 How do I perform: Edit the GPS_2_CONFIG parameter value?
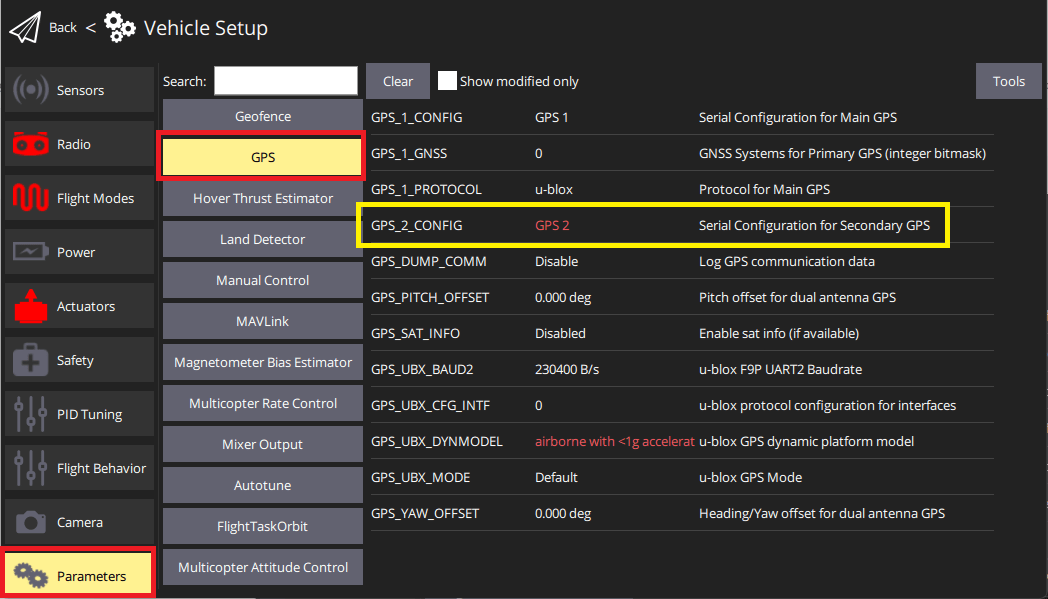(553, 225)
